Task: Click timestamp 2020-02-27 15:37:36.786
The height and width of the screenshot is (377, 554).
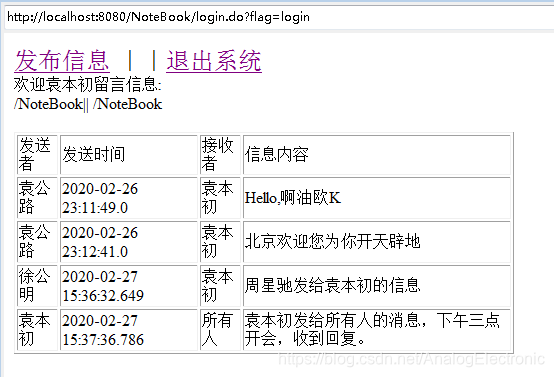Action: [129, 330]
